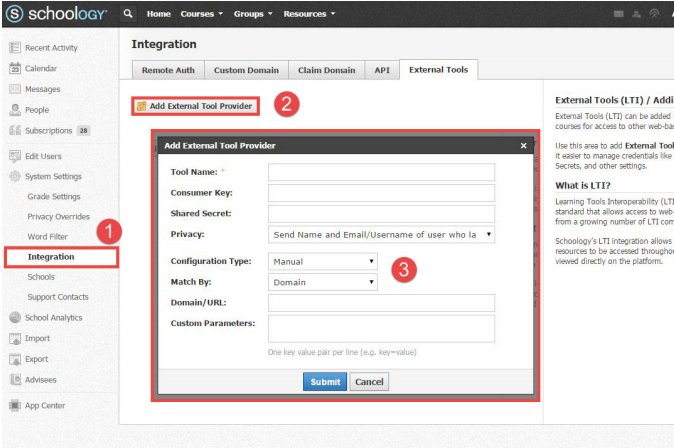
Task: Click the Edit Users sidebar icon
Action: tap(15, 156)
